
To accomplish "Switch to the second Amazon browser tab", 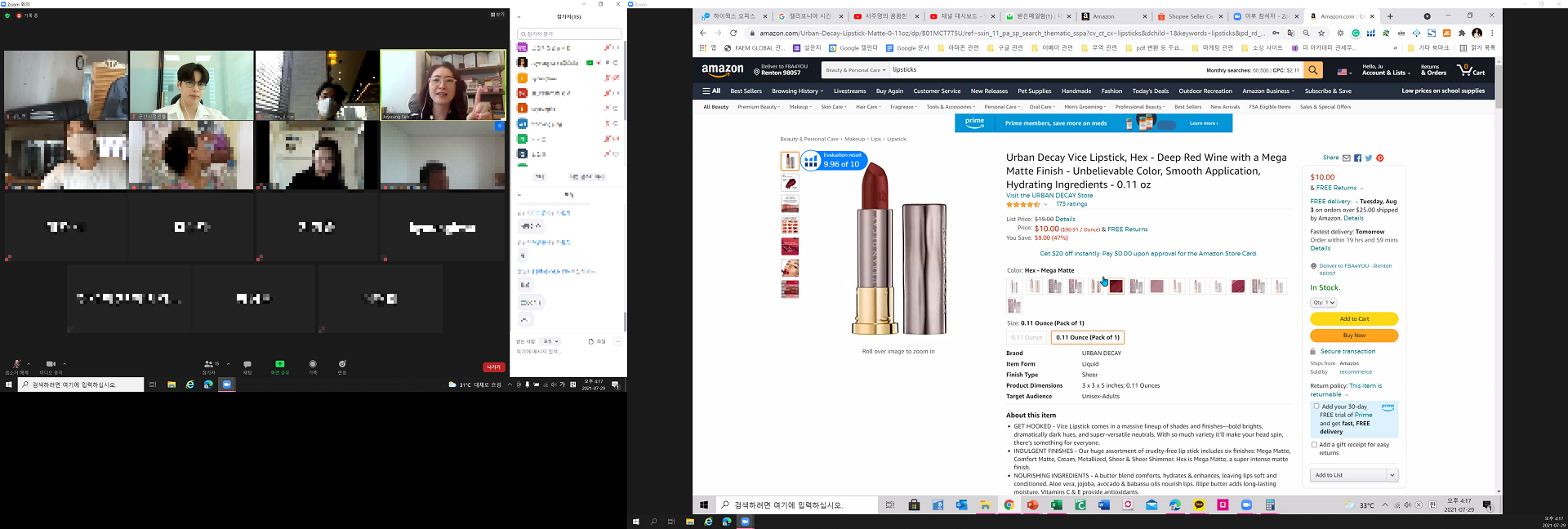I will [x=1341, y=16].
